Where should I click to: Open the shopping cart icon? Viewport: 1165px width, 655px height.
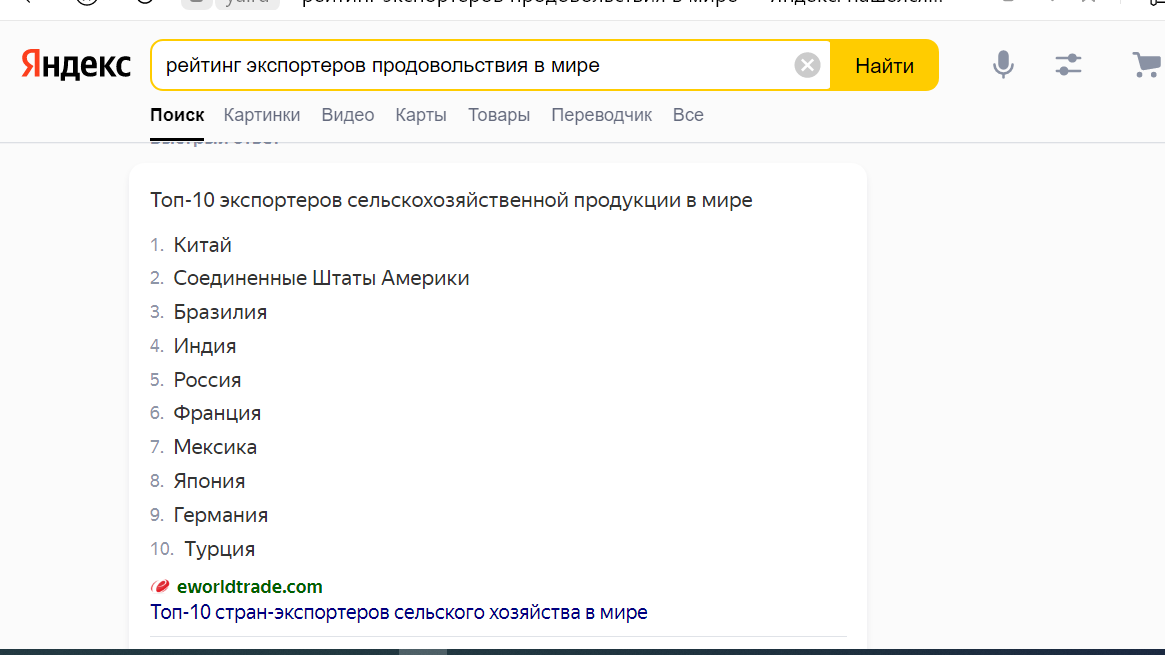pos(1146,64)
